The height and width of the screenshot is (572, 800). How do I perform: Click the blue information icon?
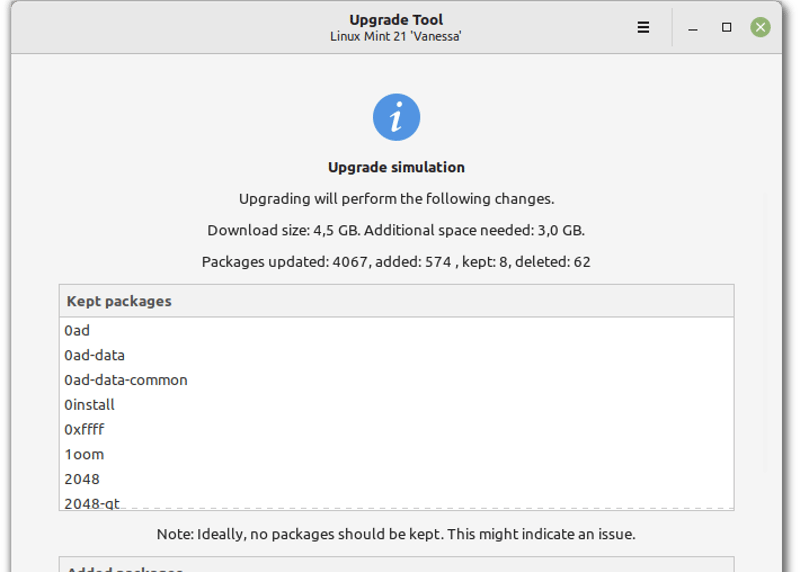coord(396,118)
